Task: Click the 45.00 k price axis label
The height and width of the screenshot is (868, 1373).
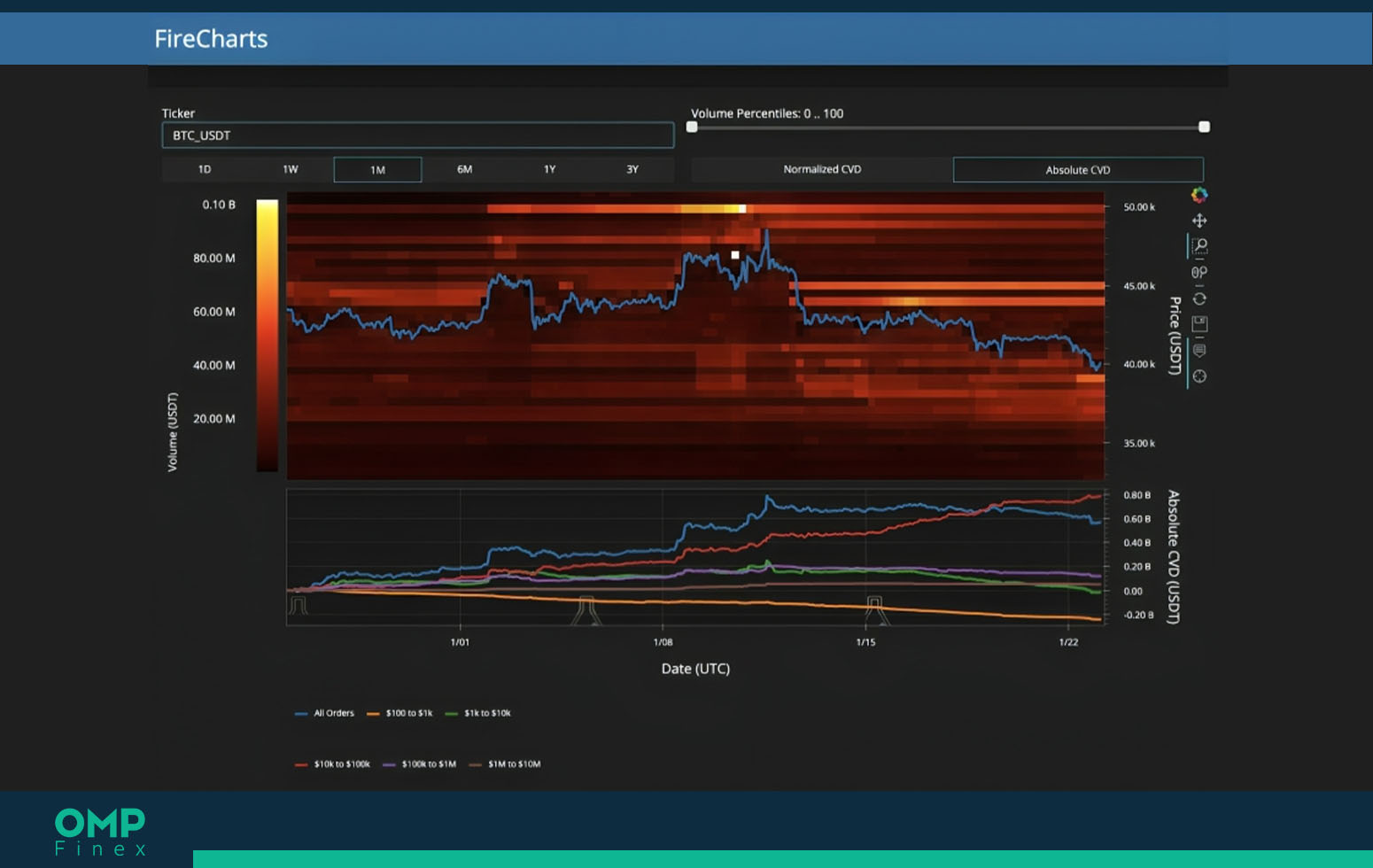Action: click(x=1139, y=286)
